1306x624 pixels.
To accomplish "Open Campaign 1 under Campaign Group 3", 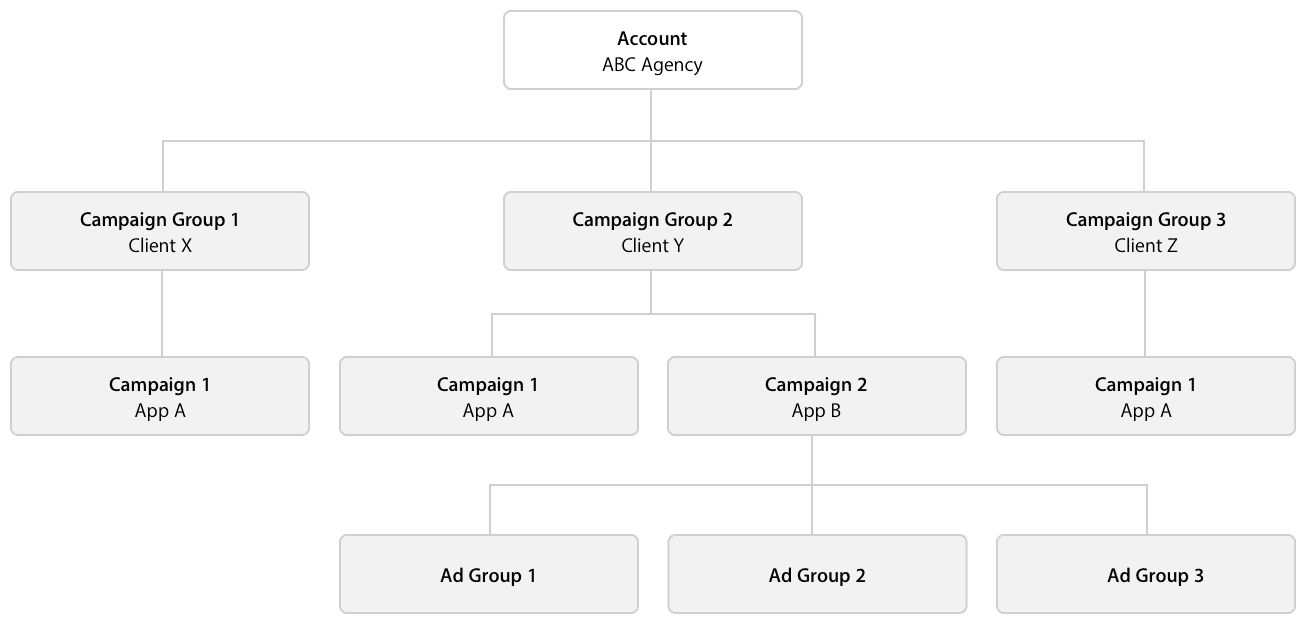I will [1145, 396].
